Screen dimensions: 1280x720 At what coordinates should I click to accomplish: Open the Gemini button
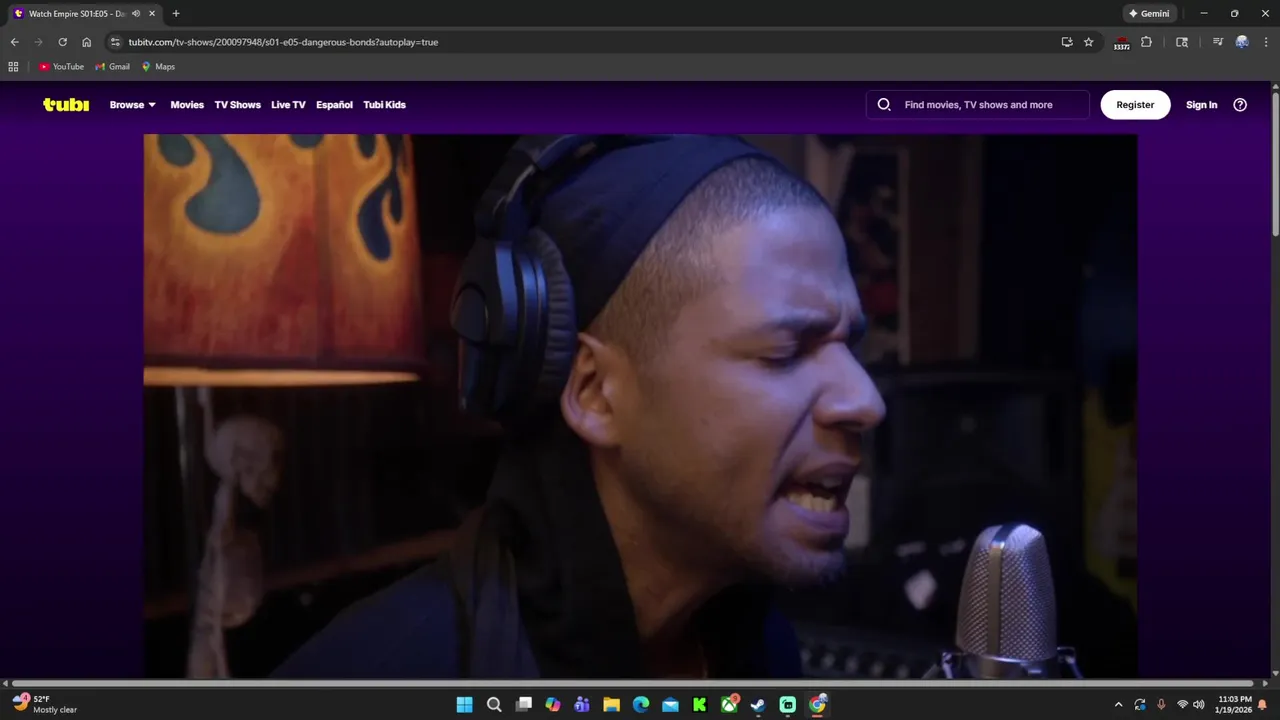1149,14
